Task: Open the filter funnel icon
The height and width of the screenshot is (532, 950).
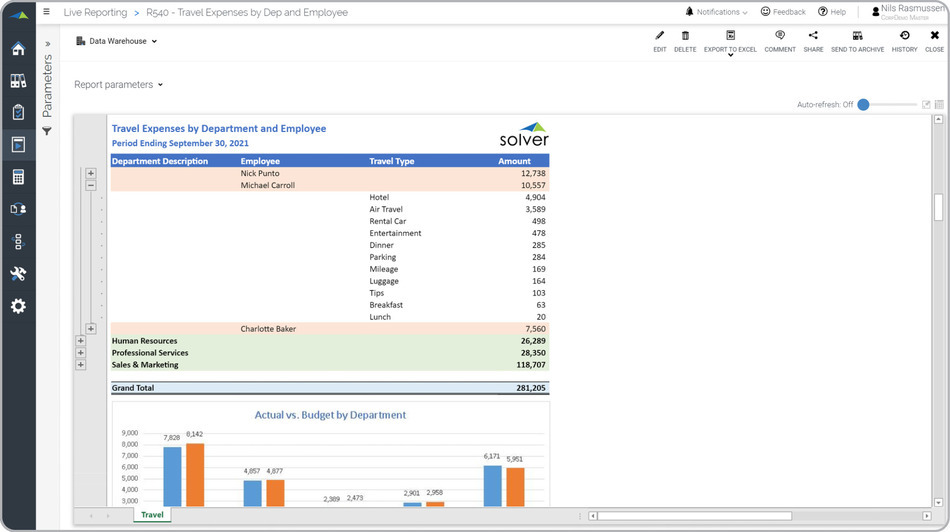Action: point(47,132)
